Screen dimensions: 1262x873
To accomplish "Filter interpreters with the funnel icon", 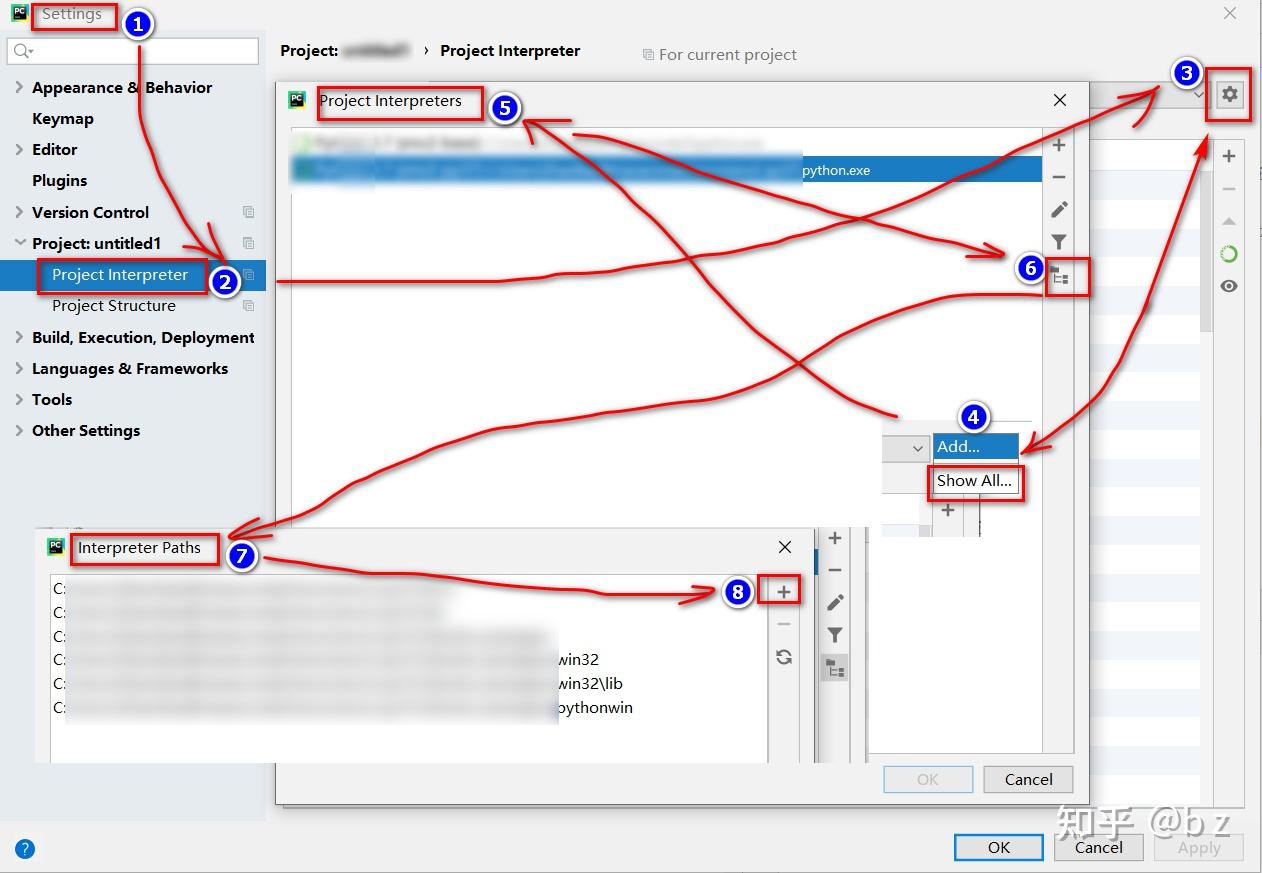I will pyautogui.click(x=1058, y=241).
